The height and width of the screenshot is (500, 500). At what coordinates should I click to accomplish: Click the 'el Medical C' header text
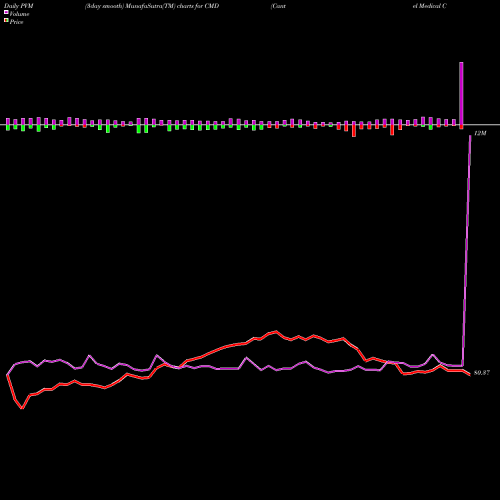pyautogui.click(x=430, y=6)
